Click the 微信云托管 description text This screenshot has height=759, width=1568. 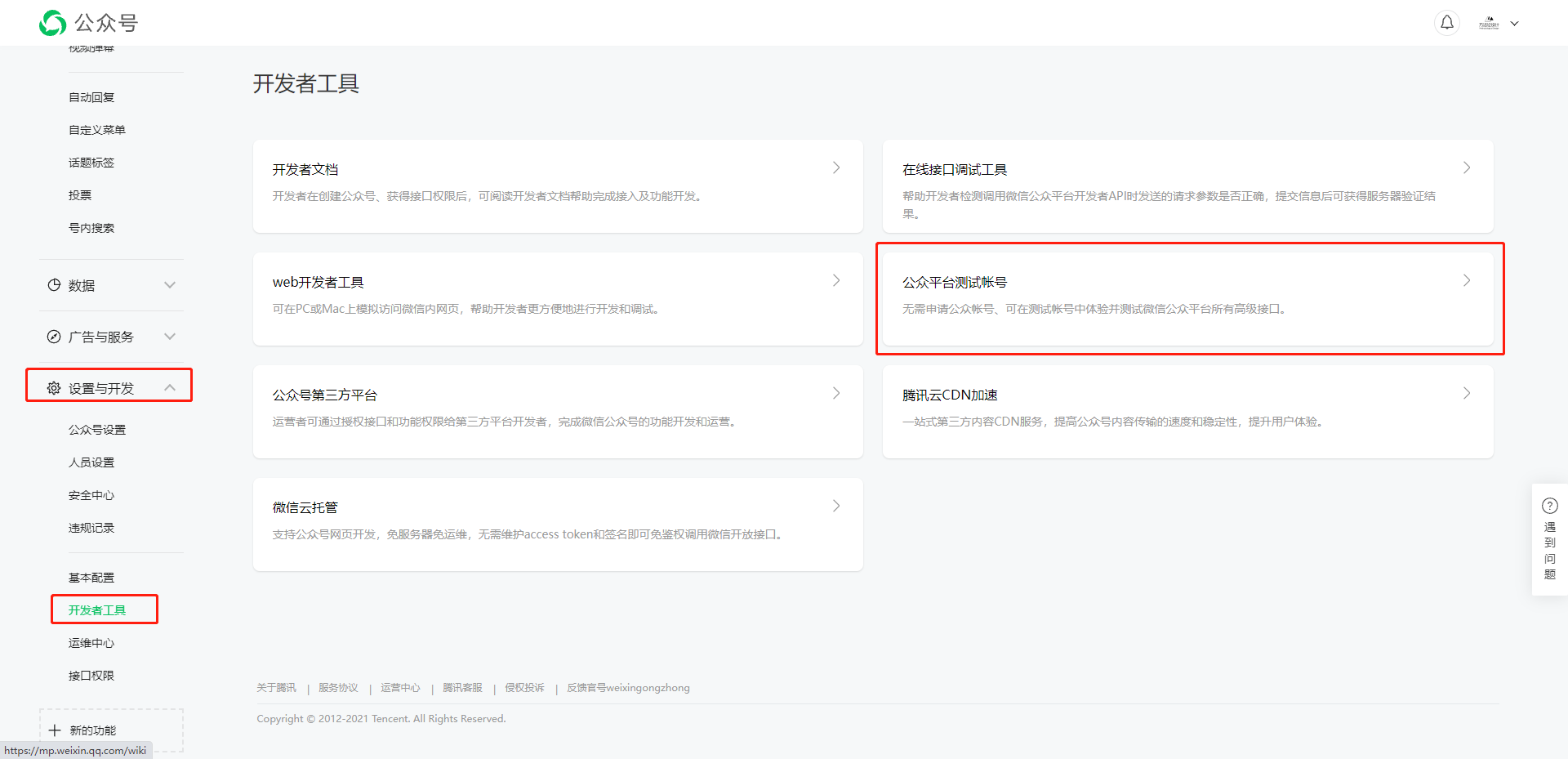coord(529,534)
